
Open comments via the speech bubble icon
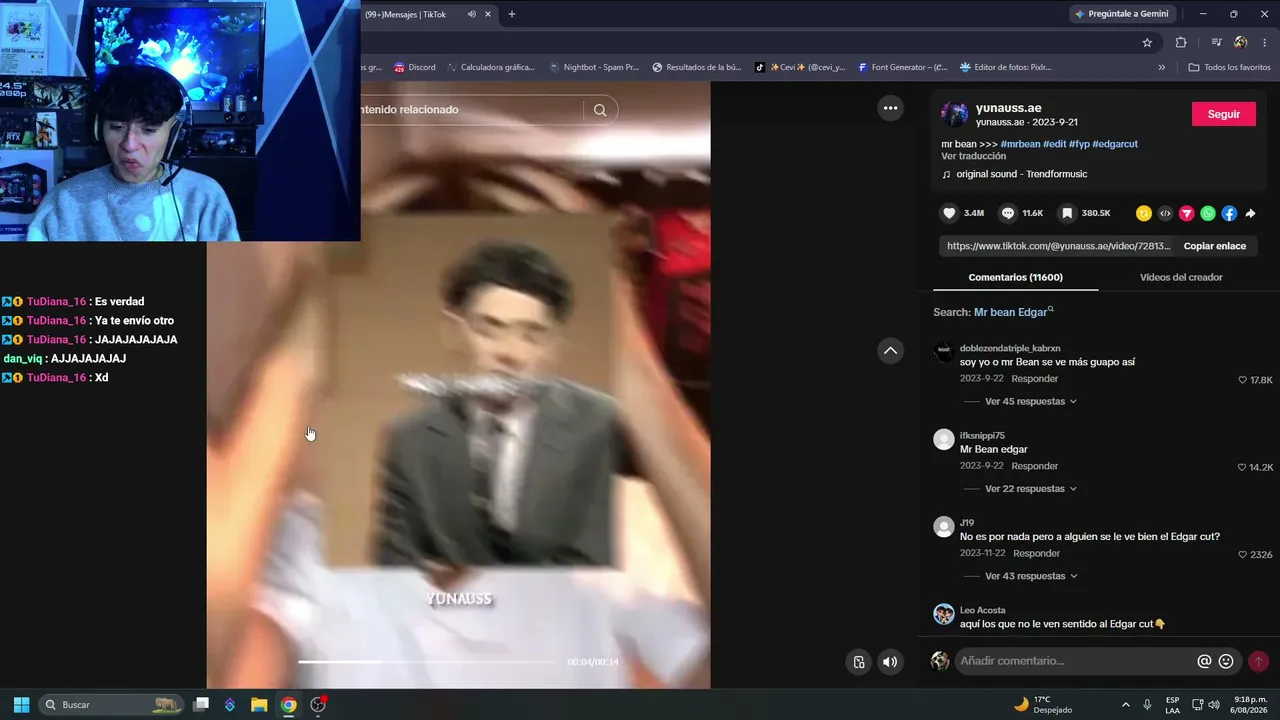click(x=1008, y=213)
